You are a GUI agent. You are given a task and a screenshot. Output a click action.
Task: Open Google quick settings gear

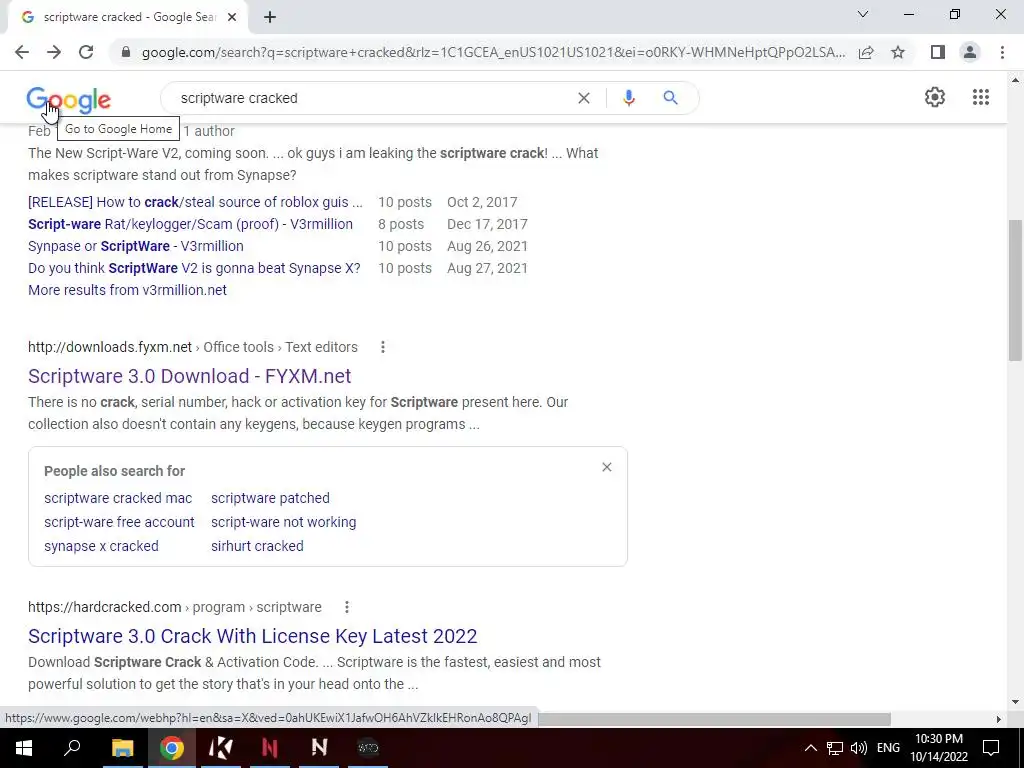click(x=935, y=97)
